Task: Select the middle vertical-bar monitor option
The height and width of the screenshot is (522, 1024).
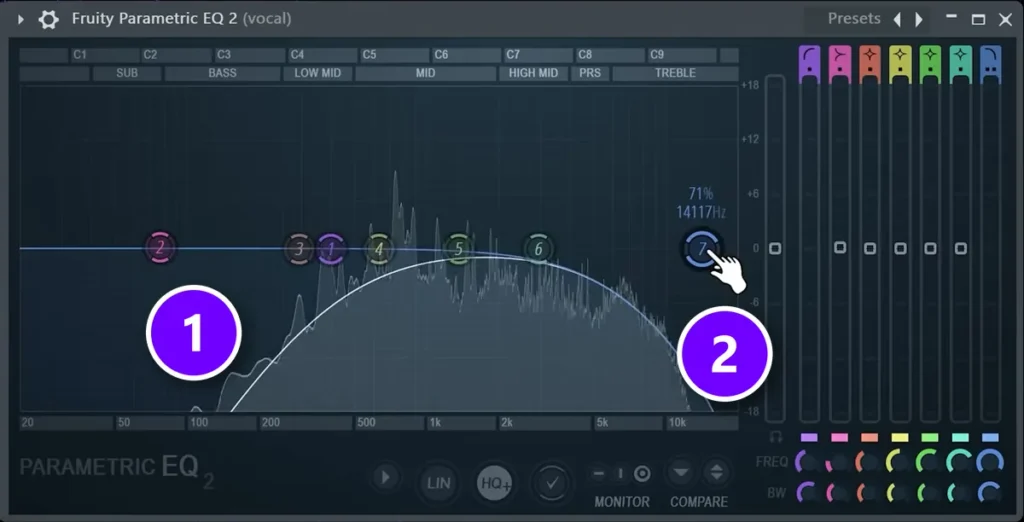Action: (620, 473)
